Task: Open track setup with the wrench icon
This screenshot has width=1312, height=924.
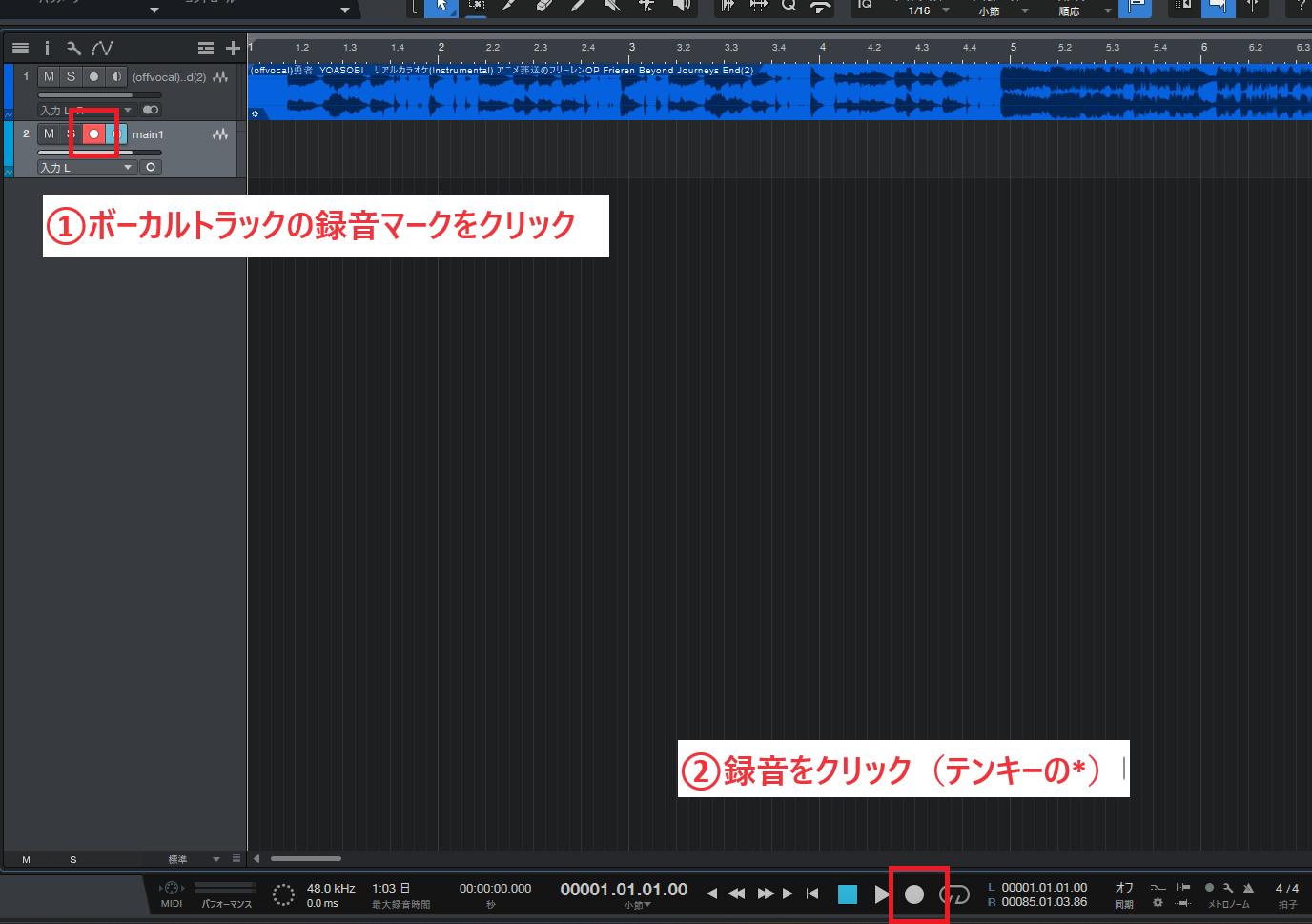Action: pyautogui.click(x=73, y=48)
